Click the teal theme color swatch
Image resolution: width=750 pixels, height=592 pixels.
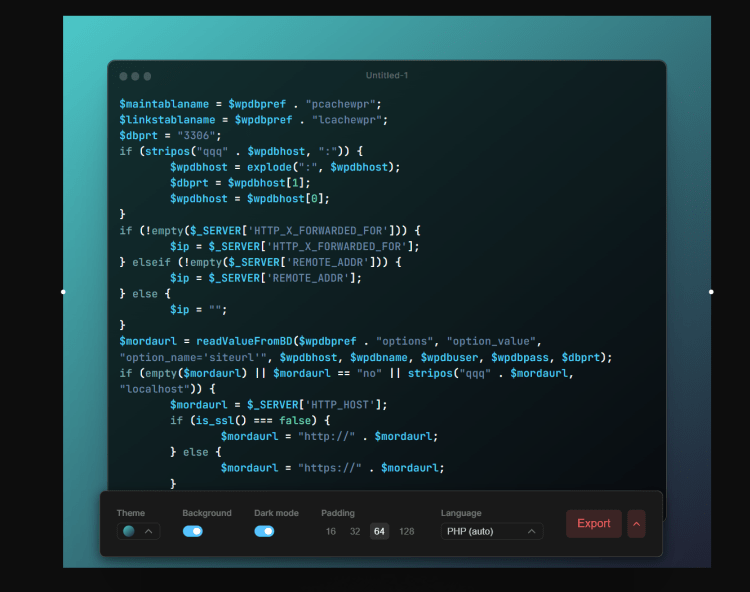tap(129, 531)
